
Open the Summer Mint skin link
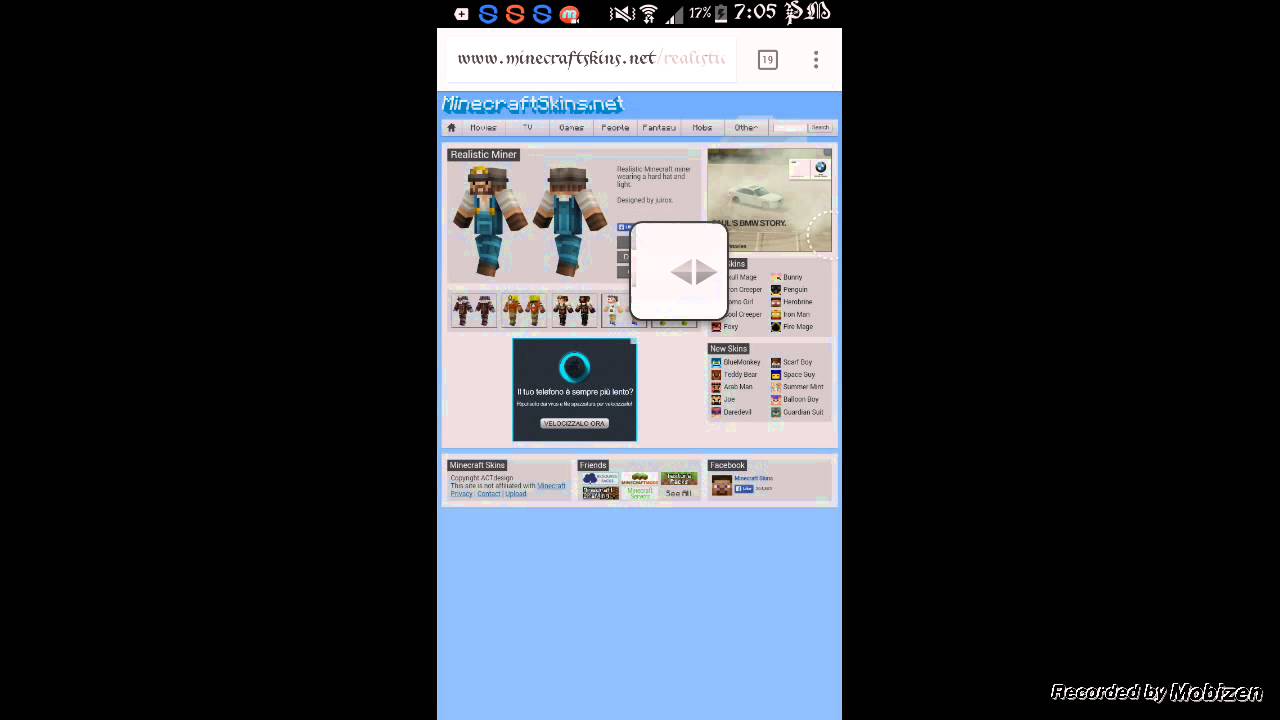pos(803,387)
